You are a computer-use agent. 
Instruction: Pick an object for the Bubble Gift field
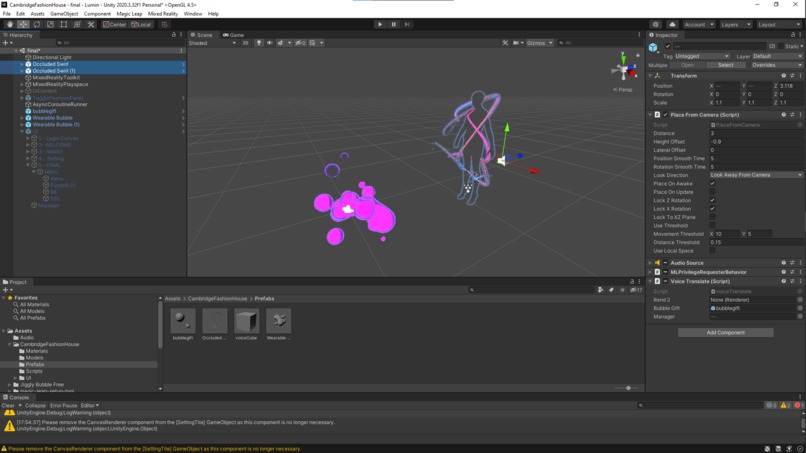pos(799,308)
